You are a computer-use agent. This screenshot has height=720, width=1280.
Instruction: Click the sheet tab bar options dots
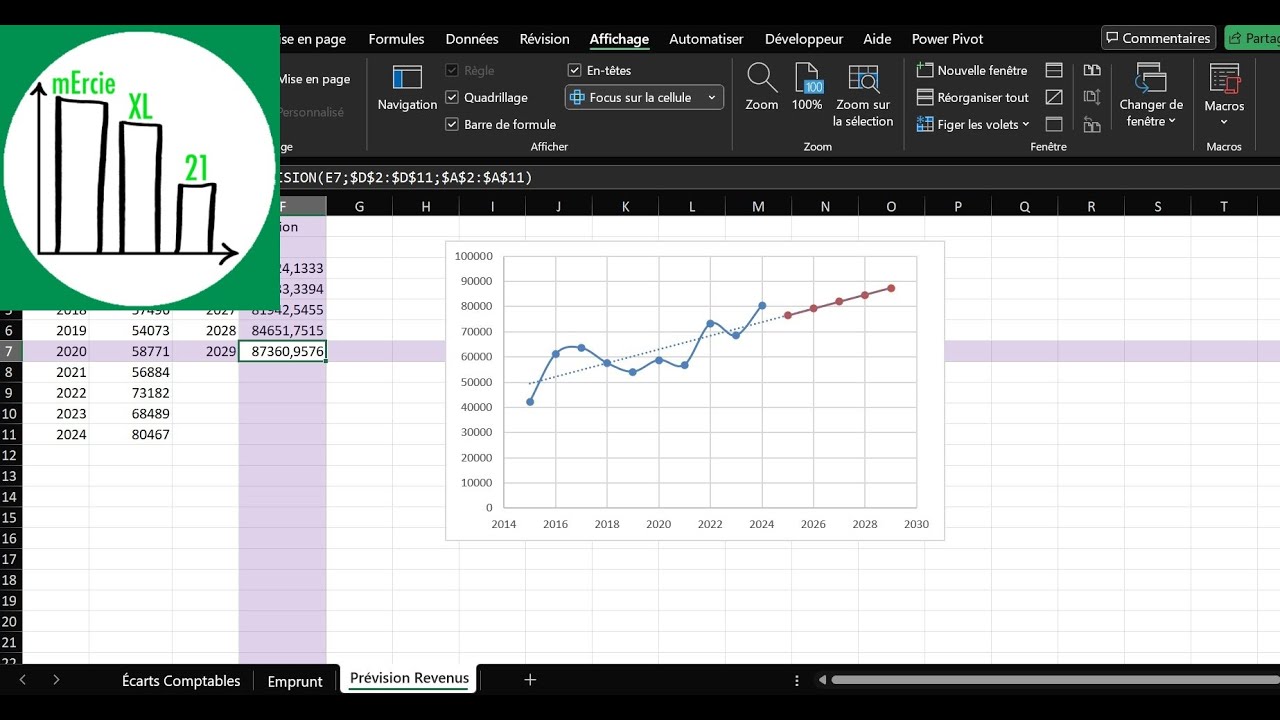point(797,680)
